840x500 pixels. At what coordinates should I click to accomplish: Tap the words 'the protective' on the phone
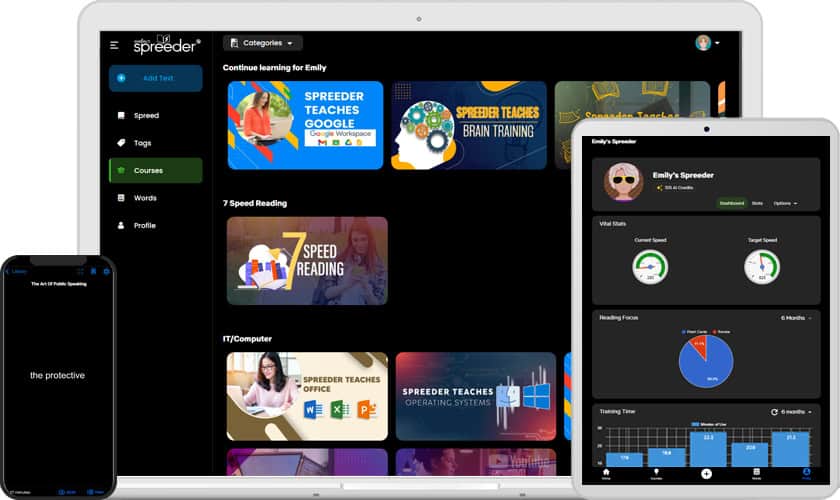[x=57, y=376]
